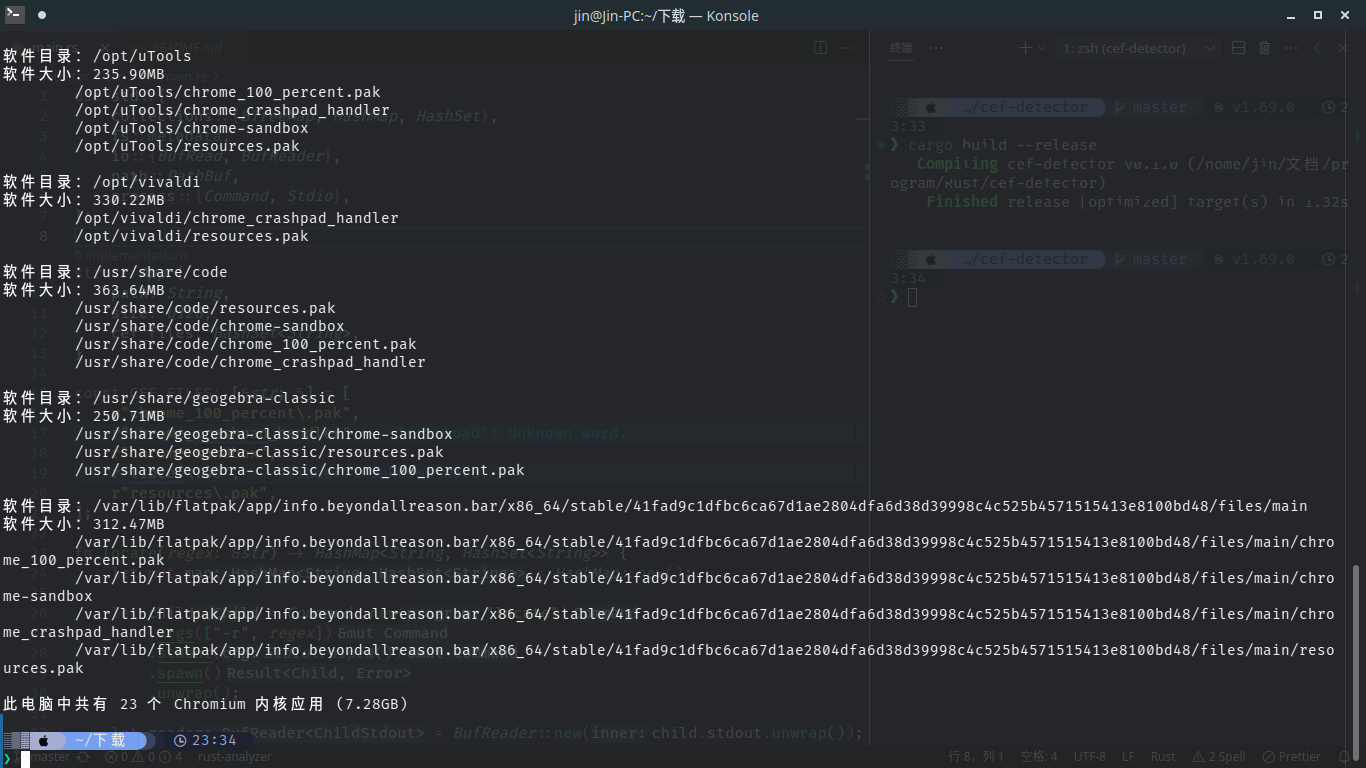
Task: Click '/usr/share/code/resources.pak' path
Action: (205, 308)
